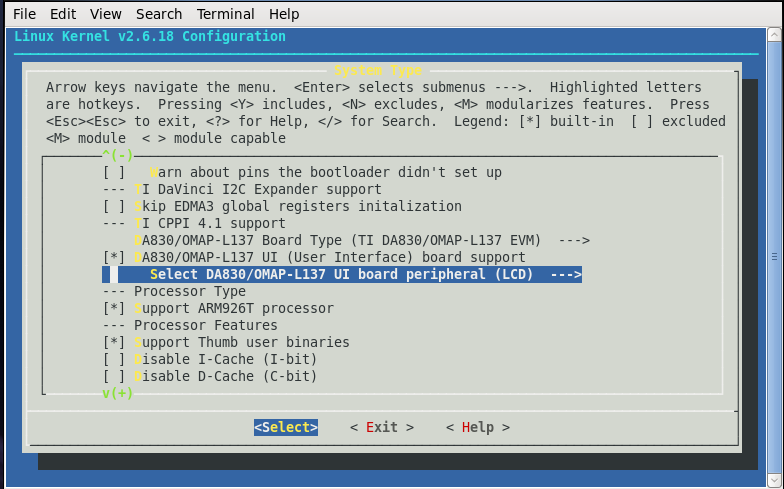This screenshot has width=784, height=489.
Task: Open the Edit menu
Action: coord(63,14)
